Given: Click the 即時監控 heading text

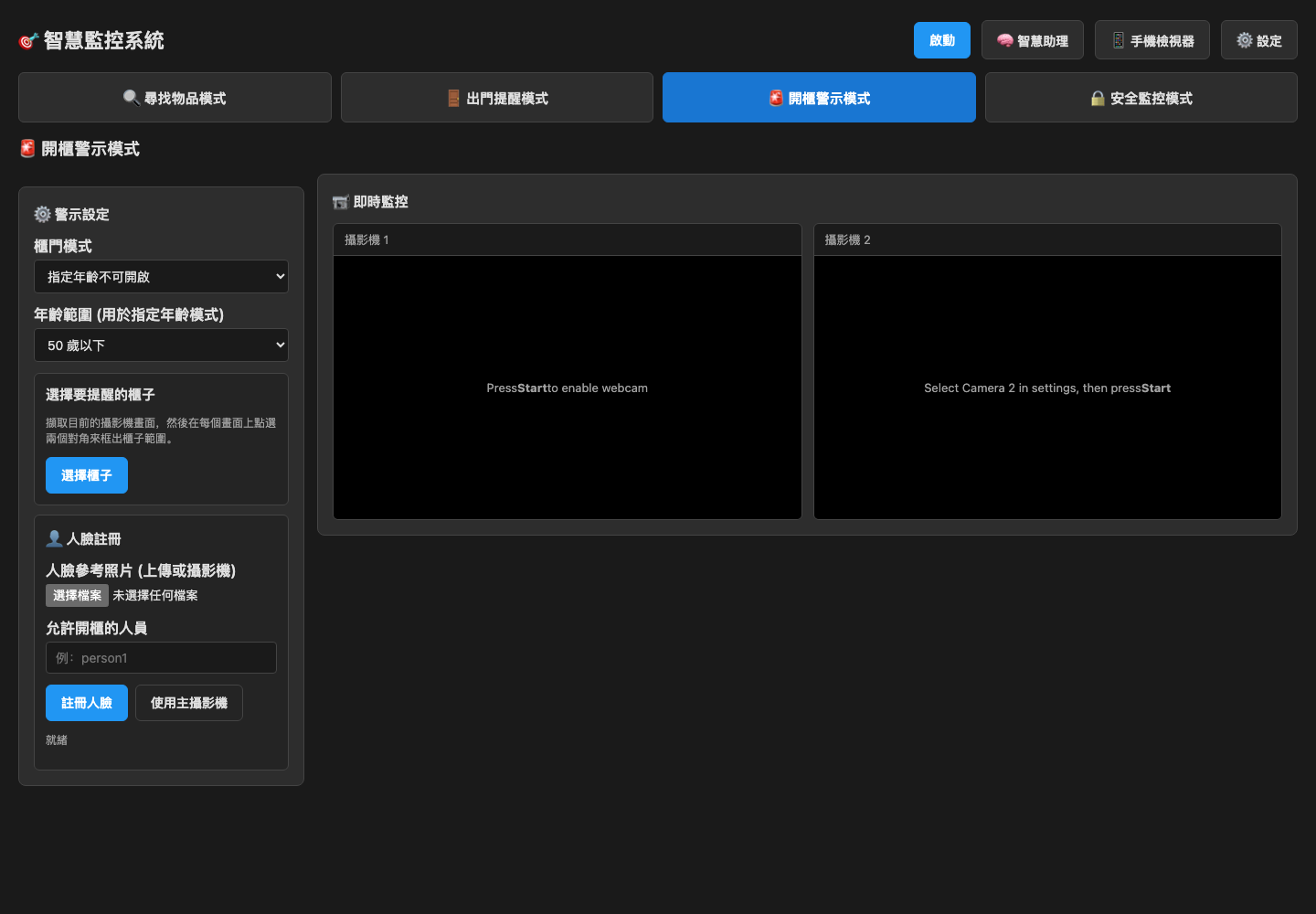Looking at the screenshot, I should pos(381,202).
